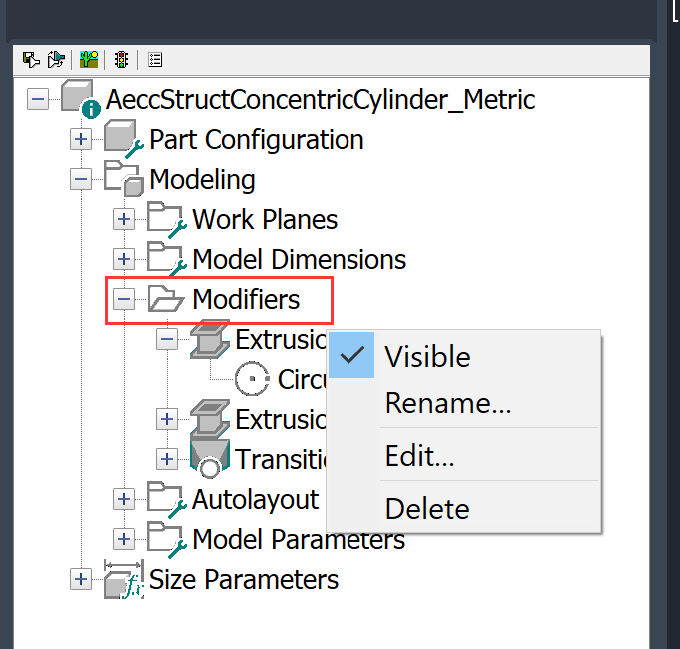Viewport: 680px width, 649px height.
Task: Click the Modeling folder icon
Action: click(x=123, y=179)
